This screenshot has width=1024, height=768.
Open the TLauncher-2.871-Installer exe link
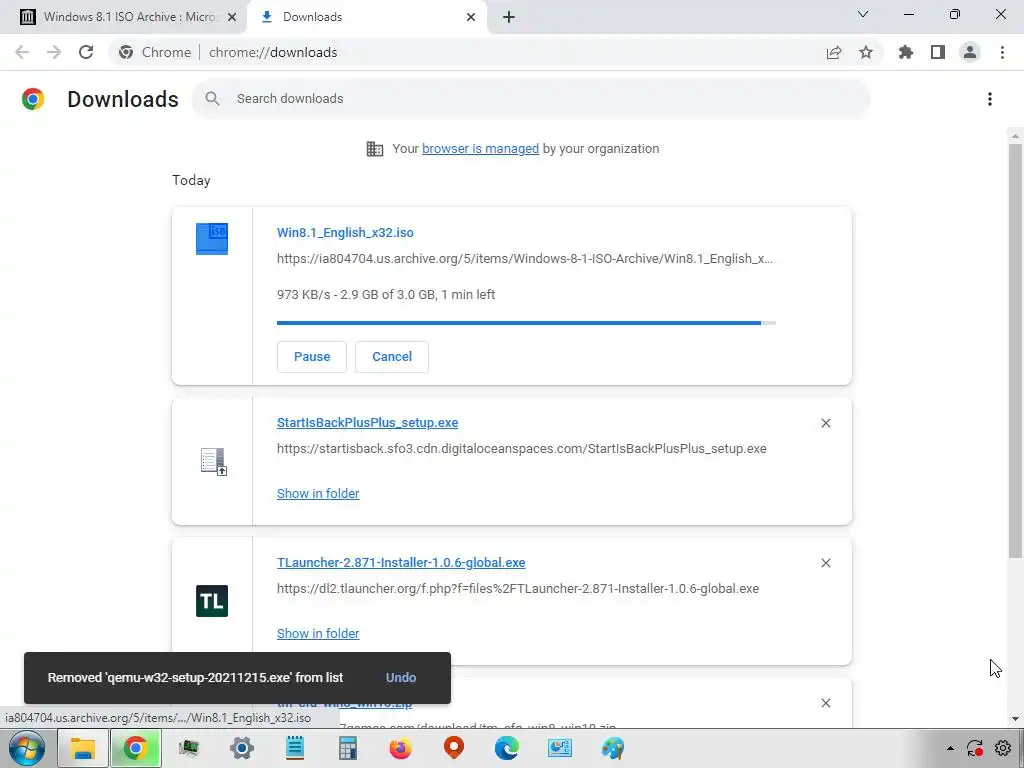(x=401, y=562)
